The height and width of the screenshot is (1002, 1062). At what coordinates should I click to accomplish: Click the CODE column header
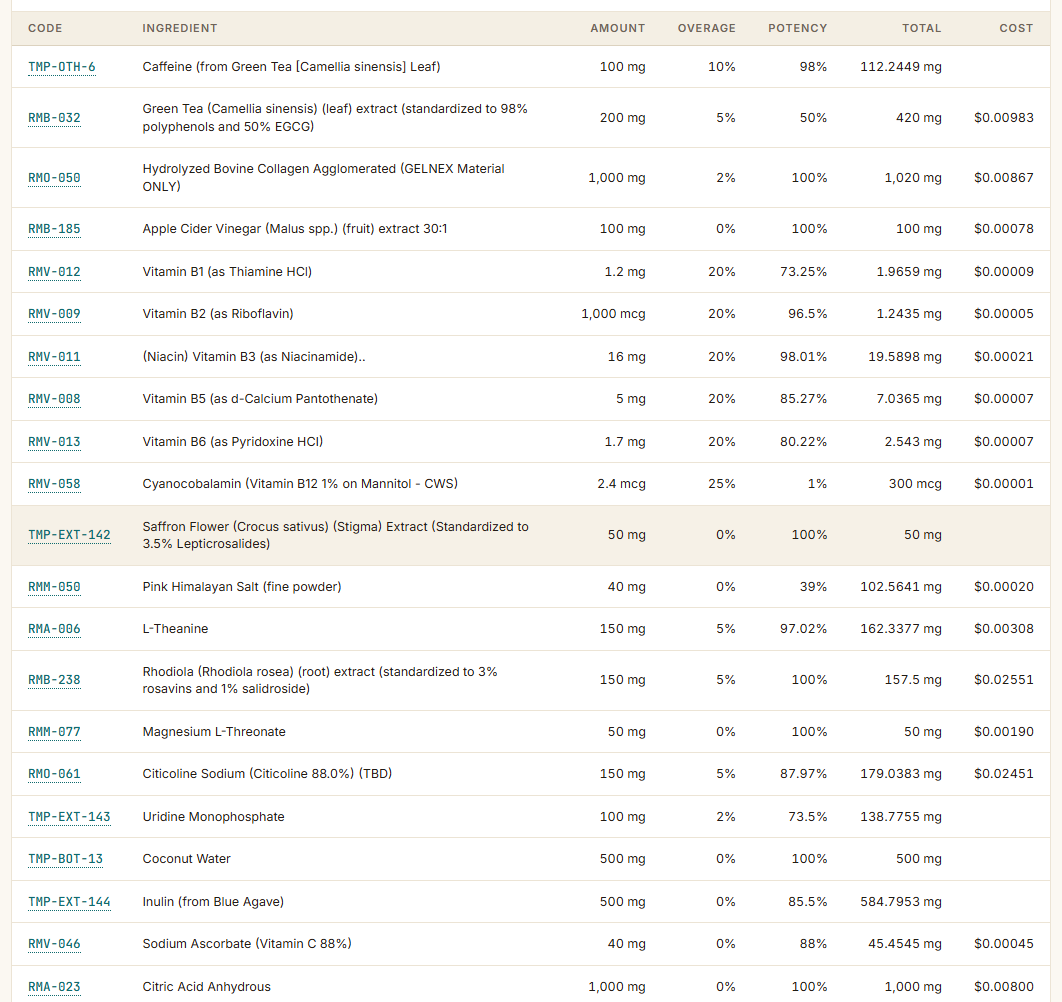click(45, 28)
